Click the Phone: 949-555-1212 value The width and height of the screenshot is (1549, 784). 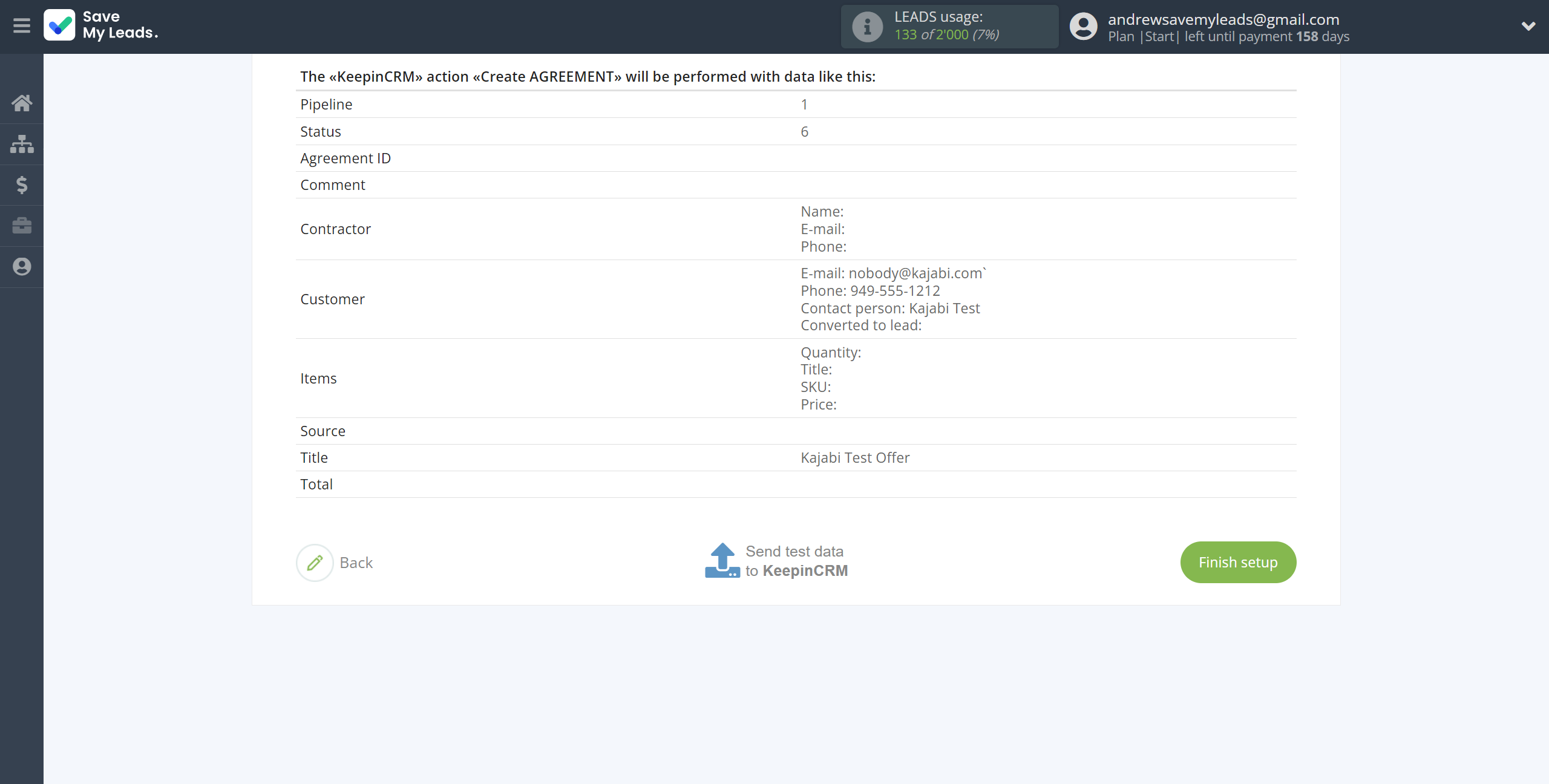(x=870, y=290)
